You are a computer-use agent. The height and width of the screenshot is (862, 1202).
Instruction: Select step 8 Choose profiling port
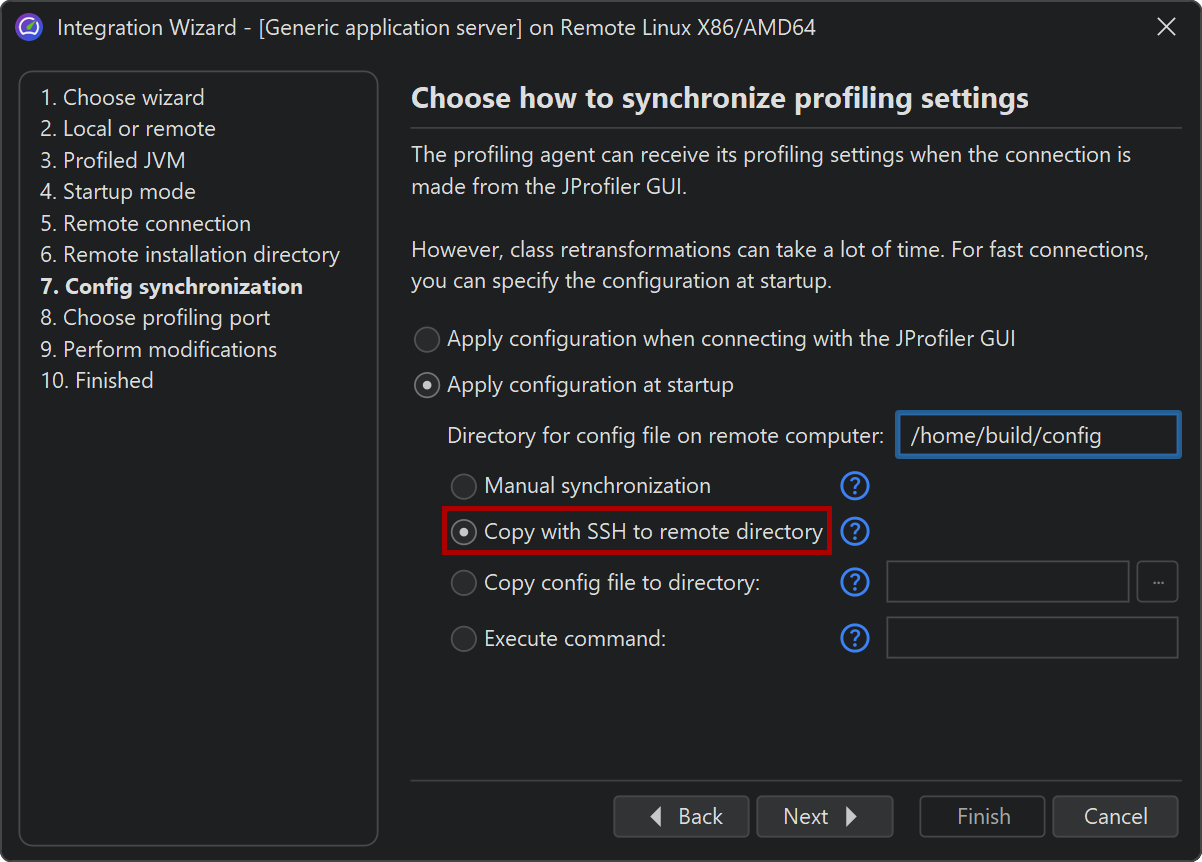click(155, 318)
